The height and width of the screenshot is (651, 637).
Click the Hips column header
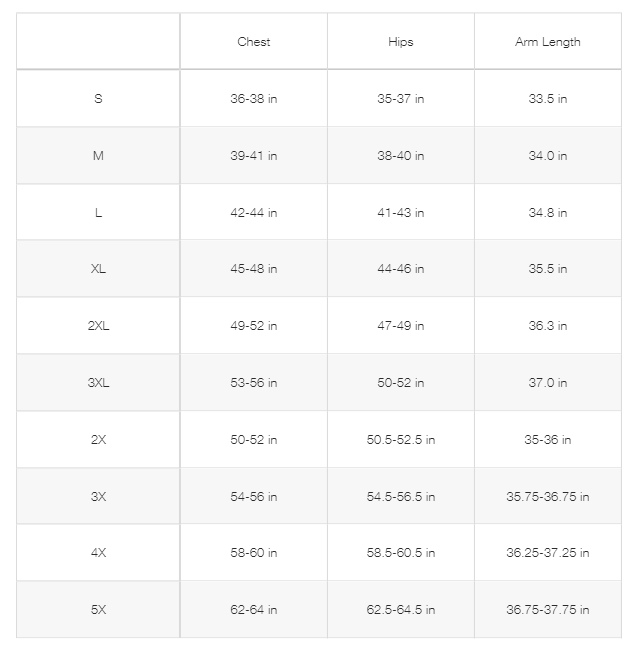click(401, 42)
